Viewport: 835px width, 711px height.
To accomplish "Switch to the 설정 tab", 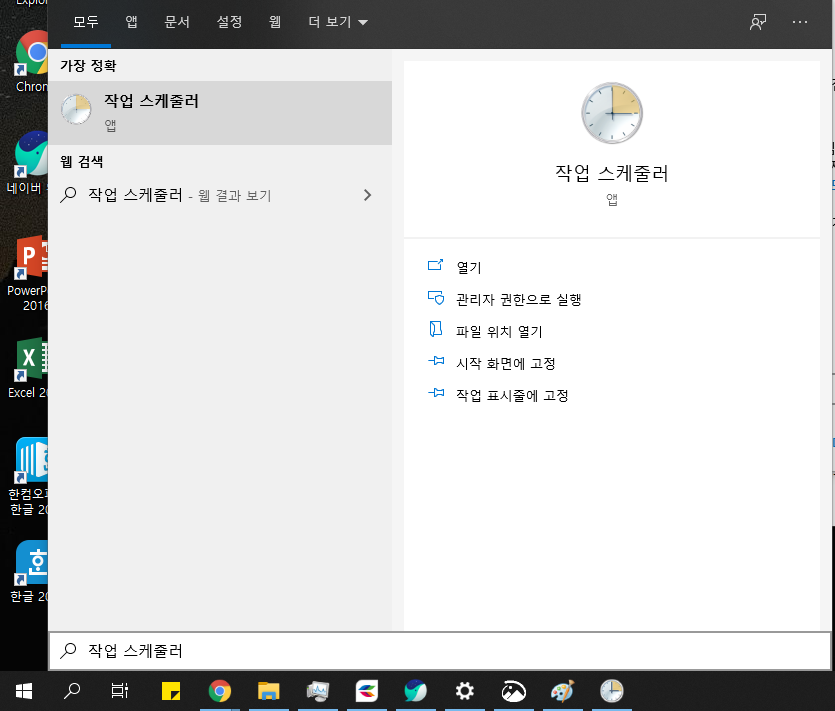I will pyautogui.click(x=229, y=22).
